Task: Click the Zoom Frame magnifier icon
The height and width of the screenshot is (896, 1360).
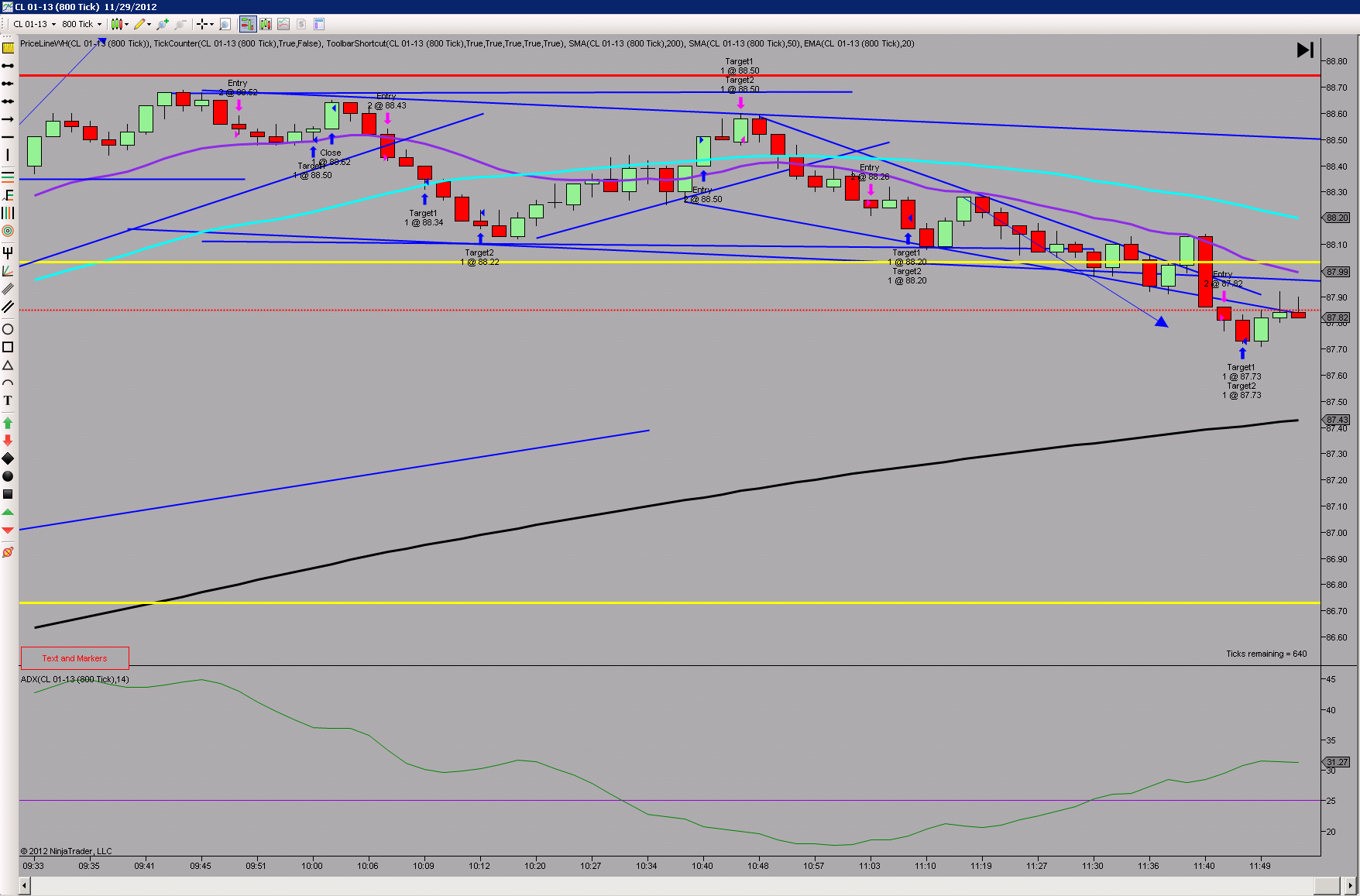Action: point(225,24)
